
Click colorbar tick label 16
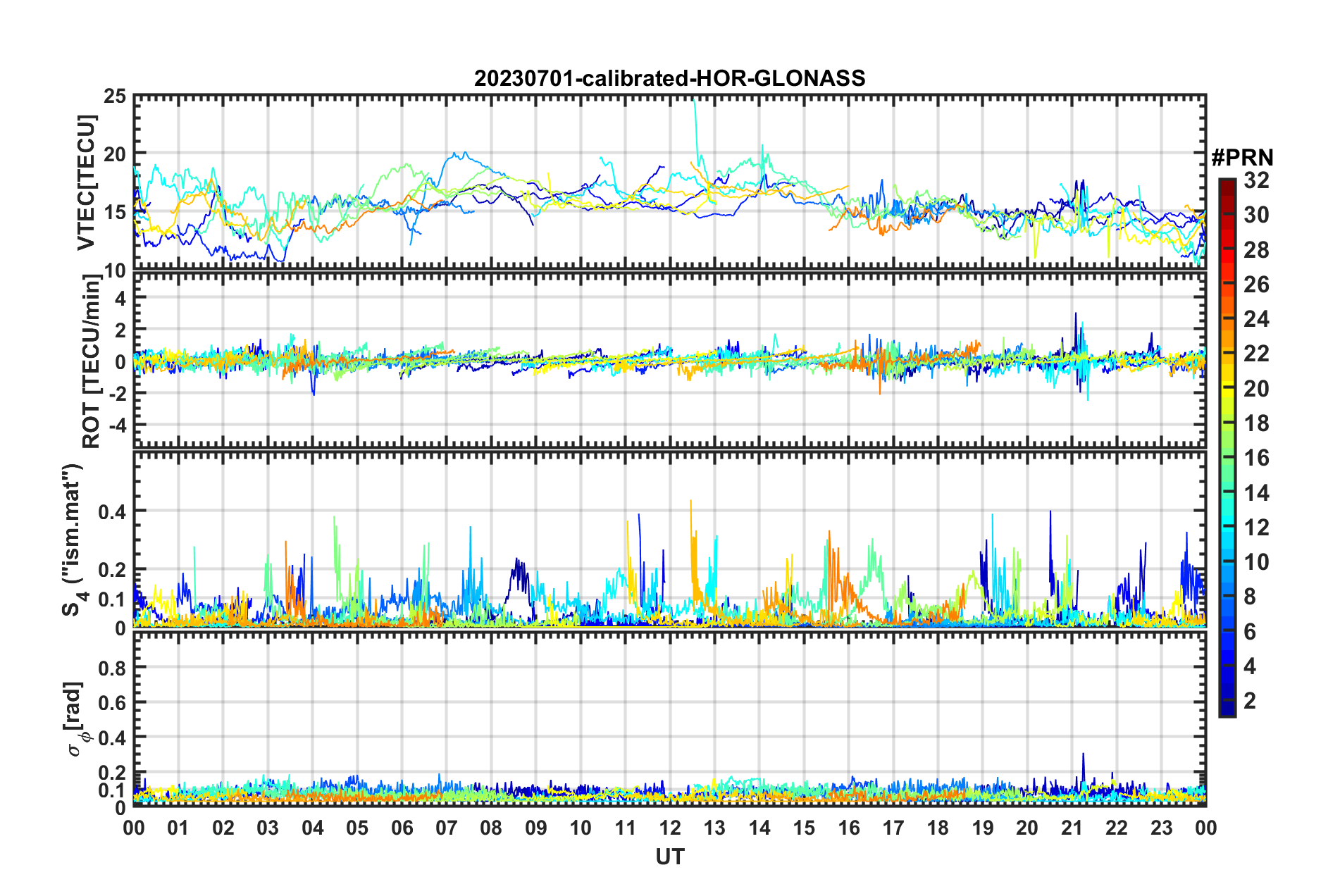(1256, 458)
